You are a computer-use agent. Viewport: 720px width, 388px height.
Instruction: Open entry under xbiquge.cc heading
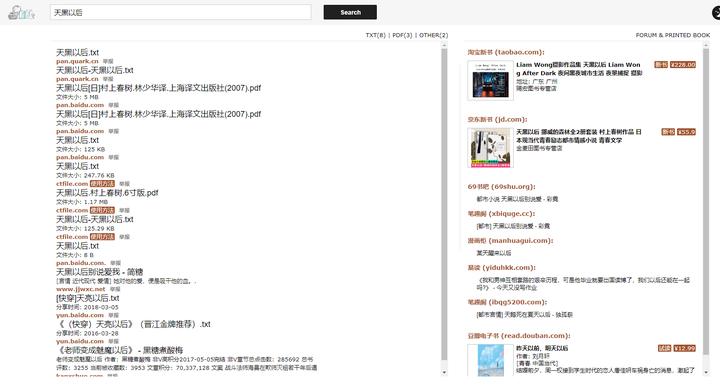click(513, 226)
